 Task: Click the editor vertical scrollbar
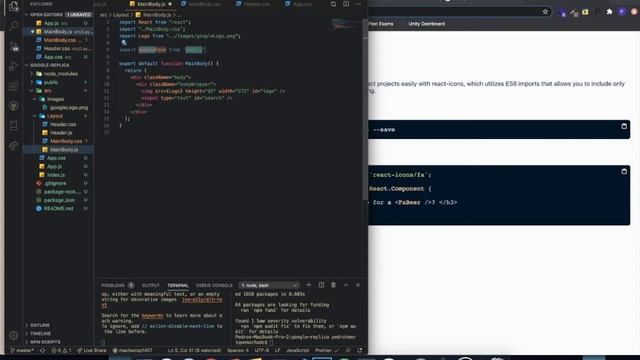365,110
